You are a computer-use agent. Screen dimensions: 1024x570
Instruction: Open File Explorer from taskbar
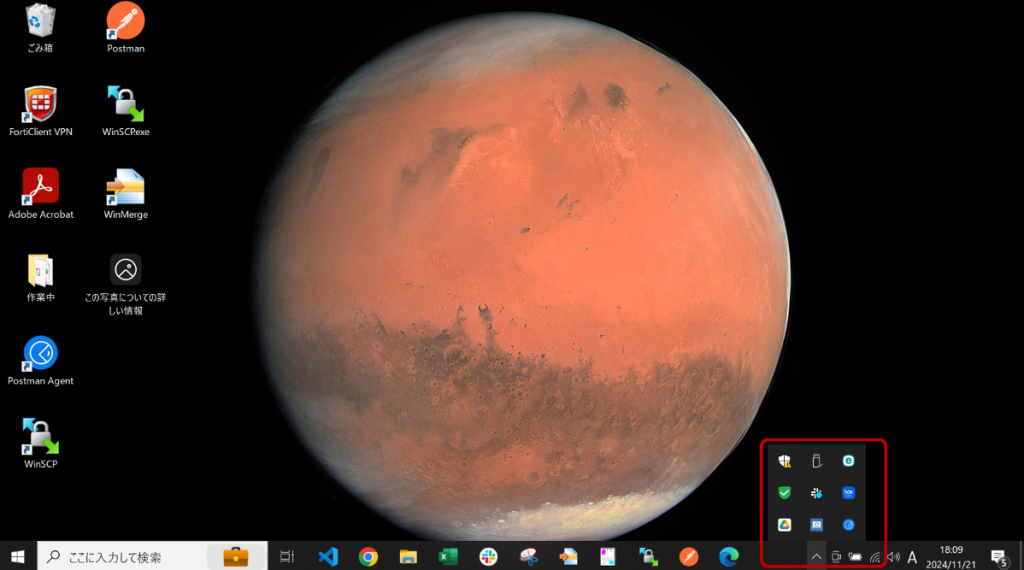pos(408,557)
